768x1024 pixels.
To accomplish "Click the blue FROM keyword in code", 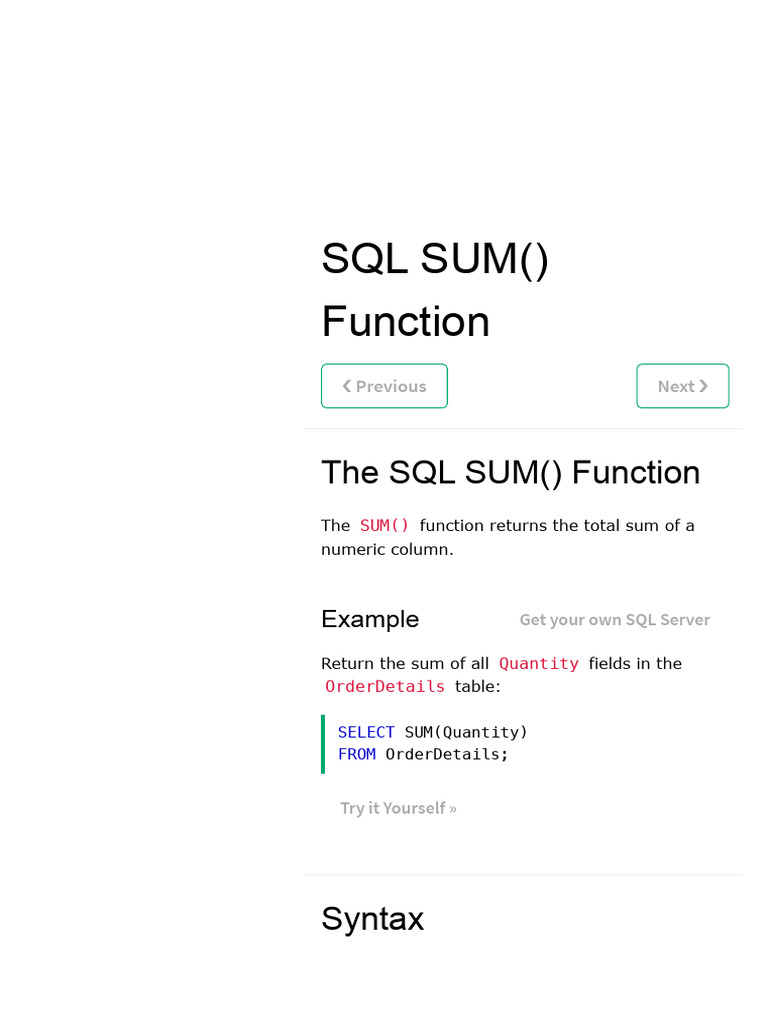I will coord(357,754).
